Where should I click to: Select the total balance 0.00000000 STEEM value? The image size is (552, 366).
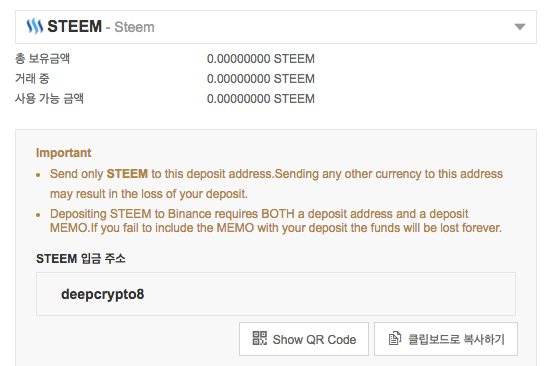[x=261, y=59]
